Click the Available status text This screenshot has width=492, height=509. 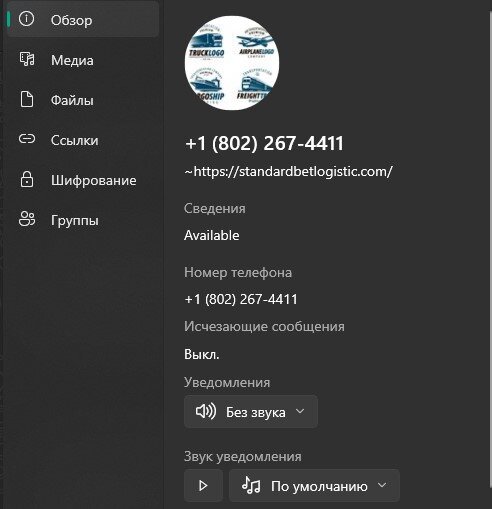coord(212,235)
